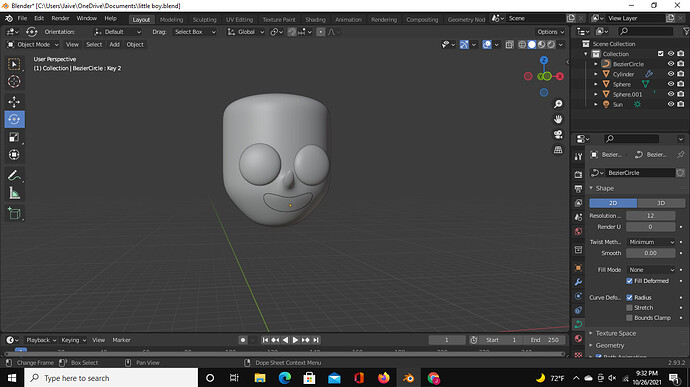
Task: Disable Sun in renders camera icon
Action: (681, 104)
